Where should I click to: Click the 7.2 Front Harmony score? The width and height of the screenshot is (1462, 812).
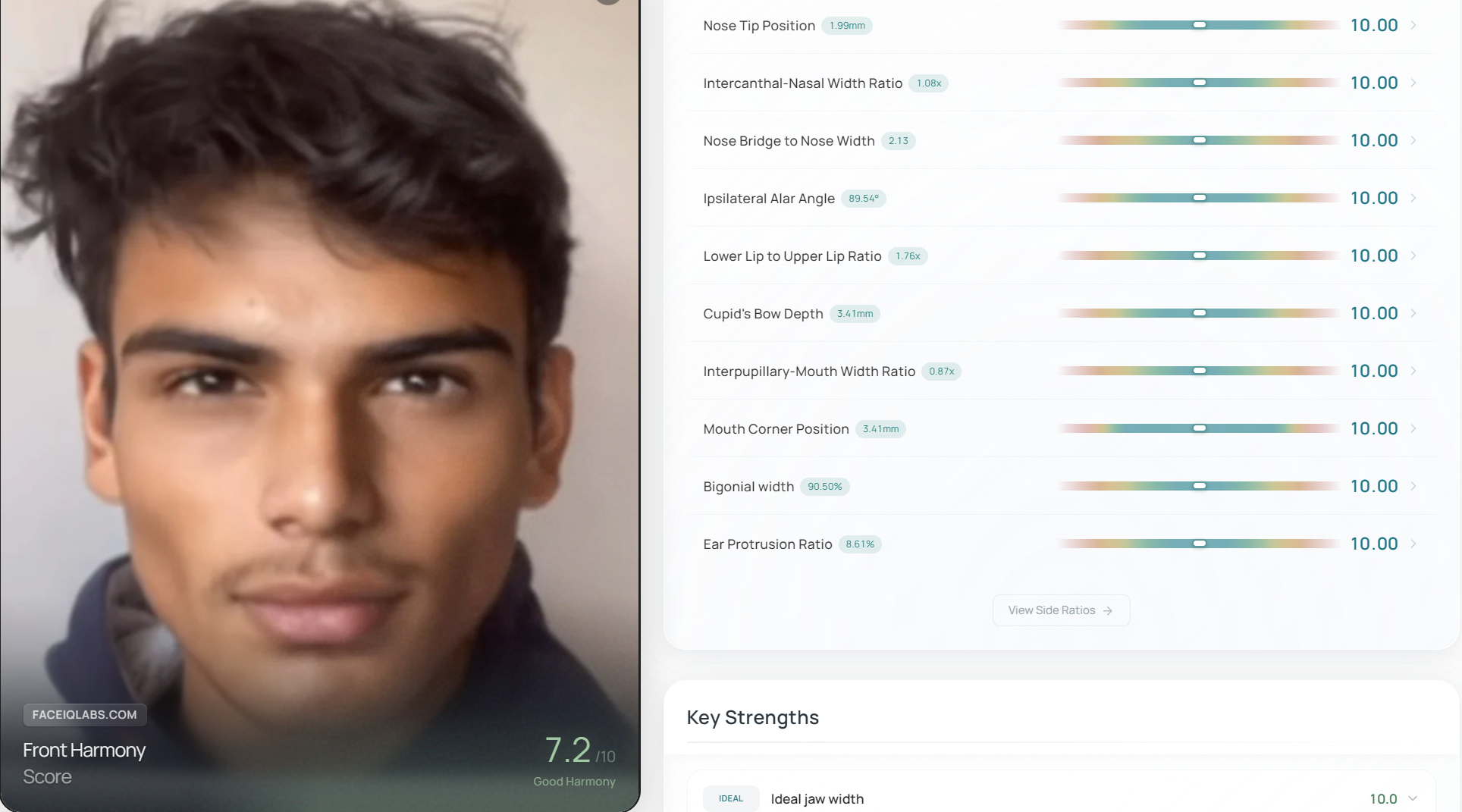tap(568, 750)
